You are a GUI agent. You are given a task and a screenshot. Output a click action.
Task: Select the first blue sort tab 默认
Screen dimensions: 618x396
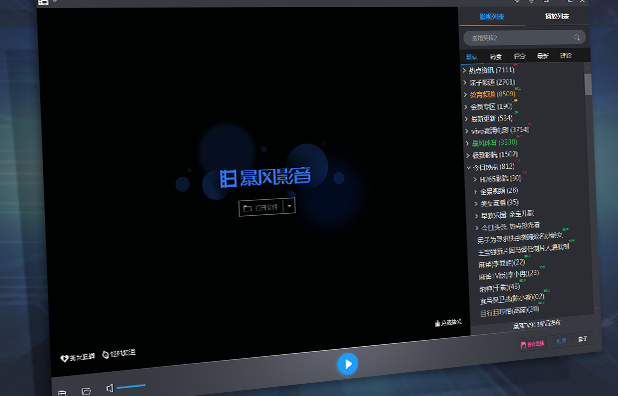pos(471,57)
